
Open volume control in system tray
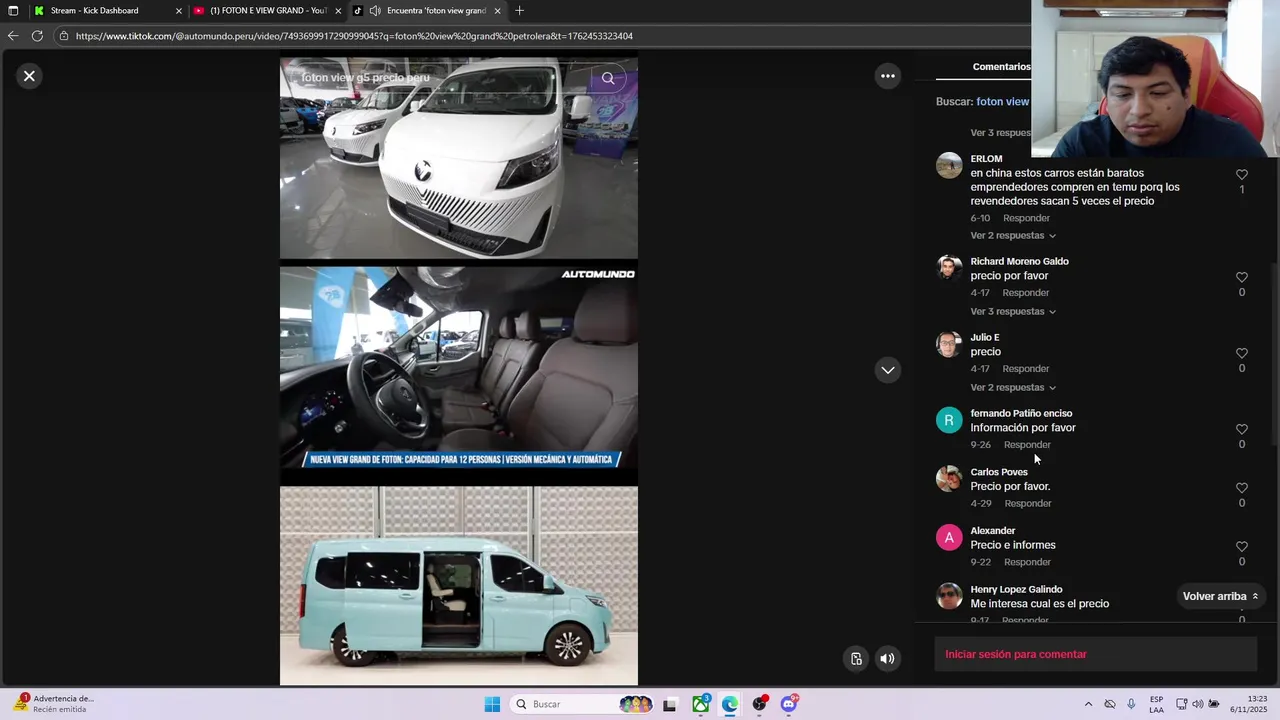click(1198, 704)
